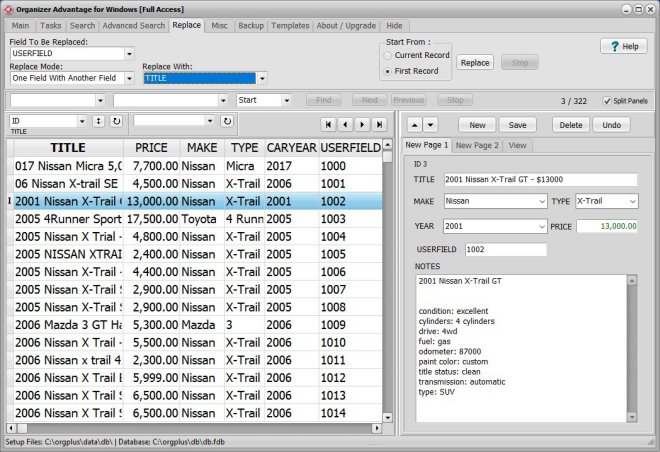This screenshot has height=452, width=660.
Task: Open the Backup tab
Action: click(251, 26)
